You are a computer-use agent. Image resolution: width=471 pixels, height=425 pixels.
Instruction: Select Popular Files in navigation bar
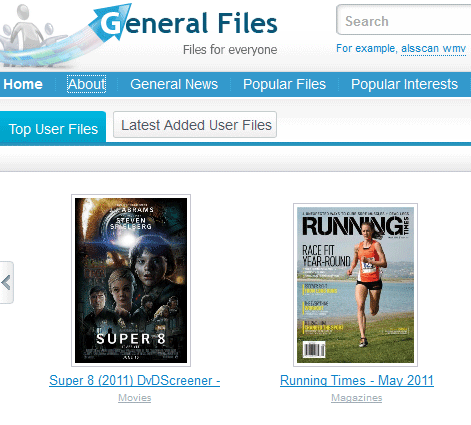click(x=284, y=84)
